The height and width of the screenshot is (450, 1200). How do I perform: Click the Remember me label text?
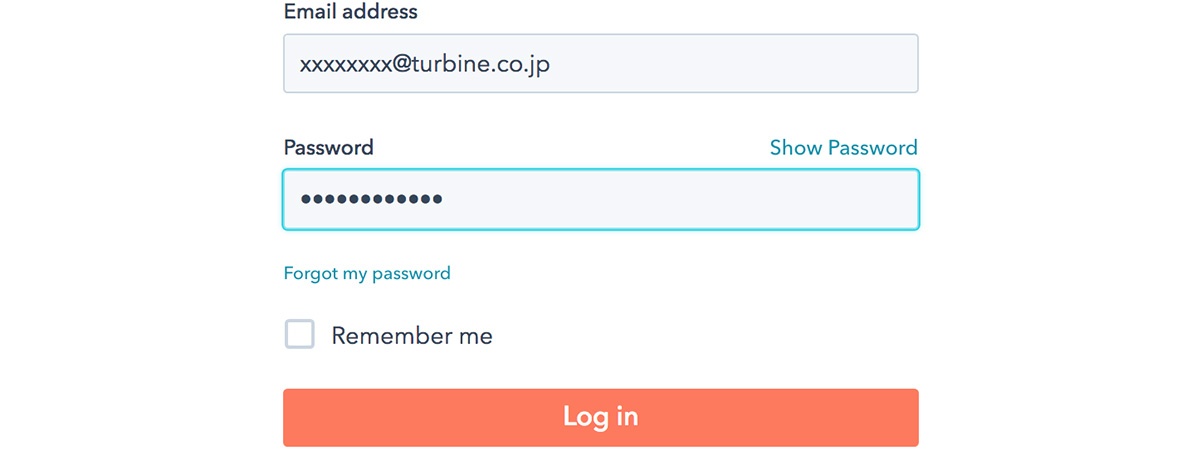tap(412, 336)
